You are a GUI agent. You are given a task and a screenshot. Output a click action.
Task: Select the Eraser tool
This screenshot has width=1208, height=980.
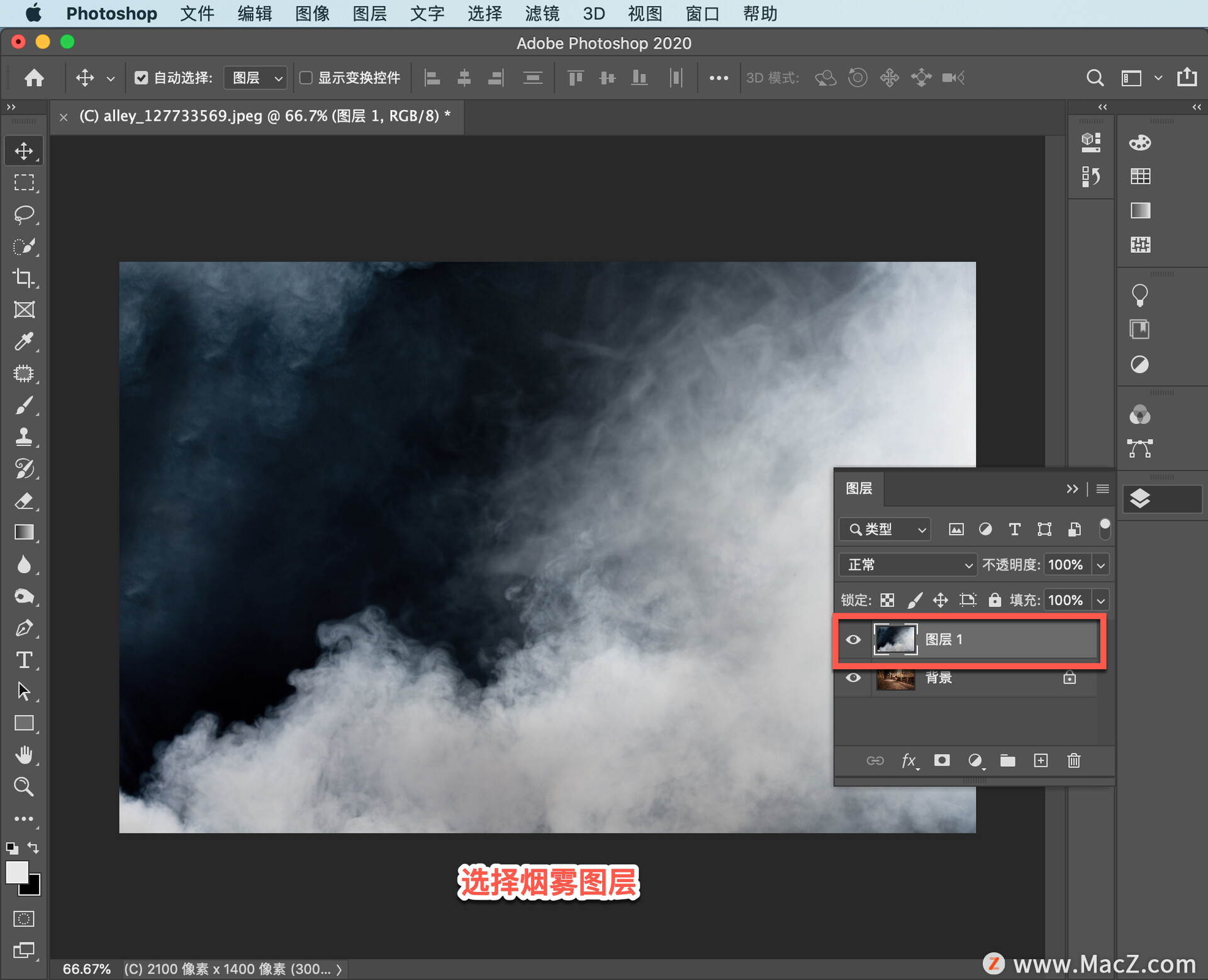(x=24, y=501)
